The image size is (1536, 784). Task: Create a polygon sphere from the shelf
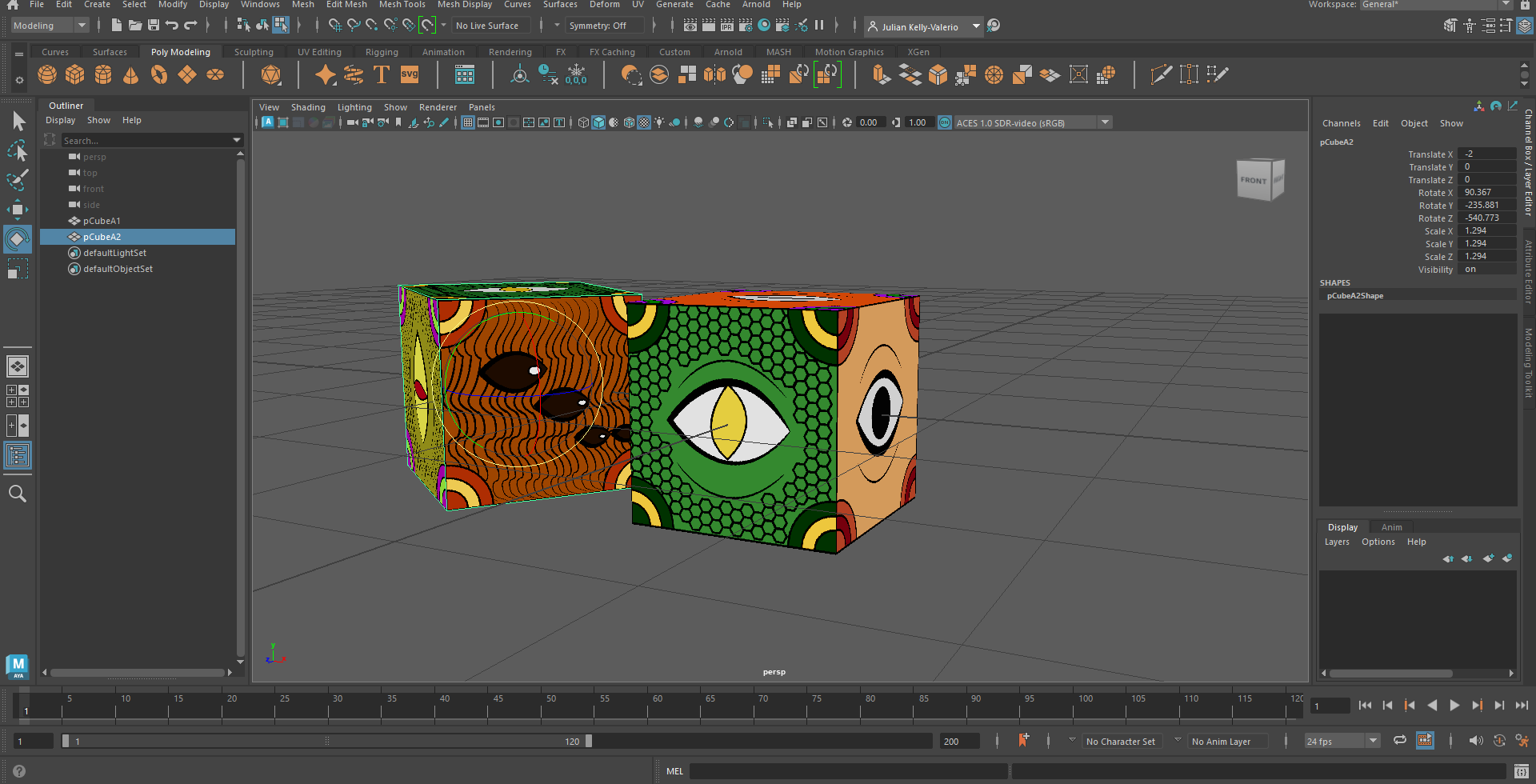[47, 75]
